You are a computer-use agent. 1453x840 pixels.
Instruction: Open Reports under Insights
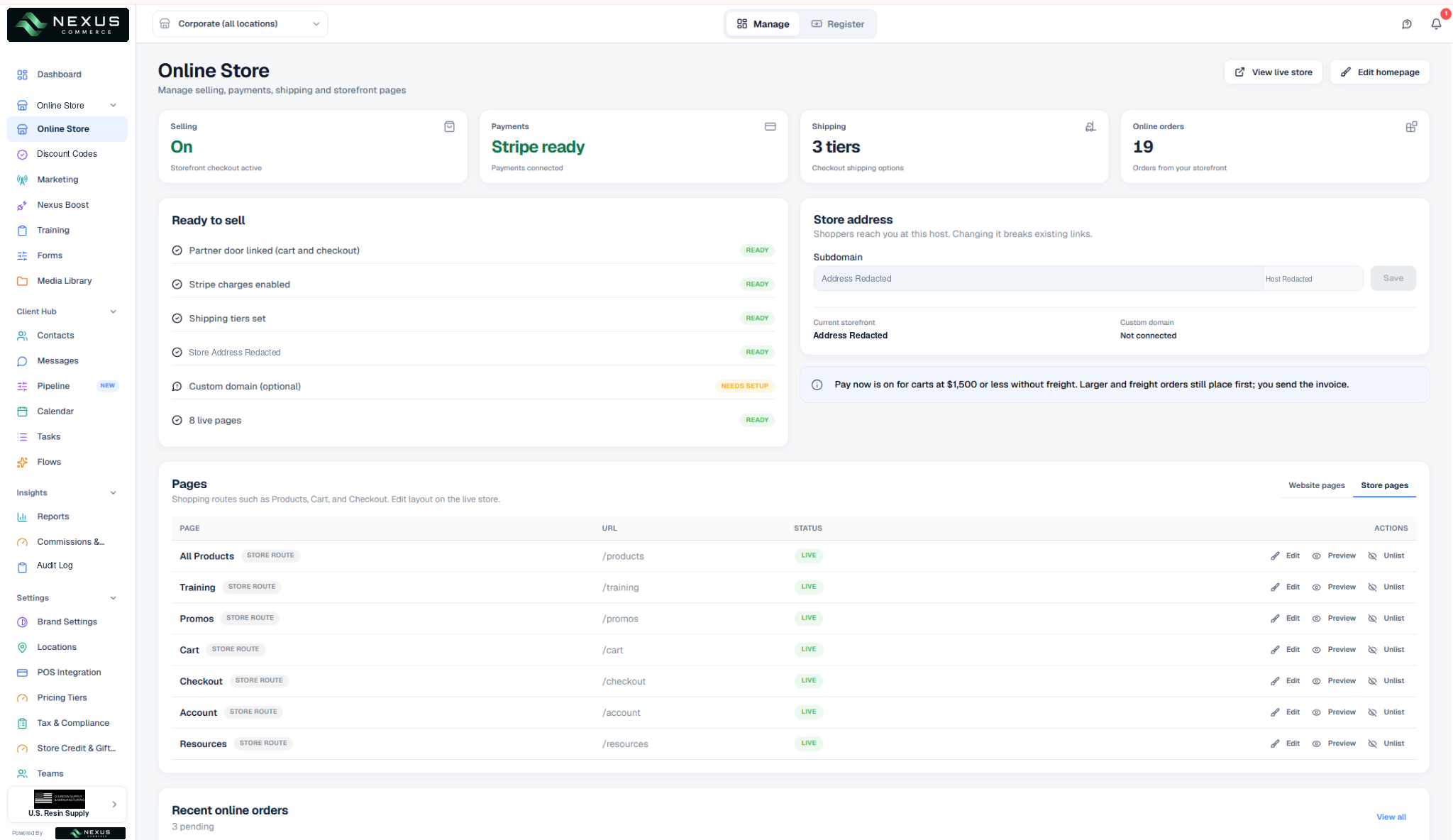point(53,516)
